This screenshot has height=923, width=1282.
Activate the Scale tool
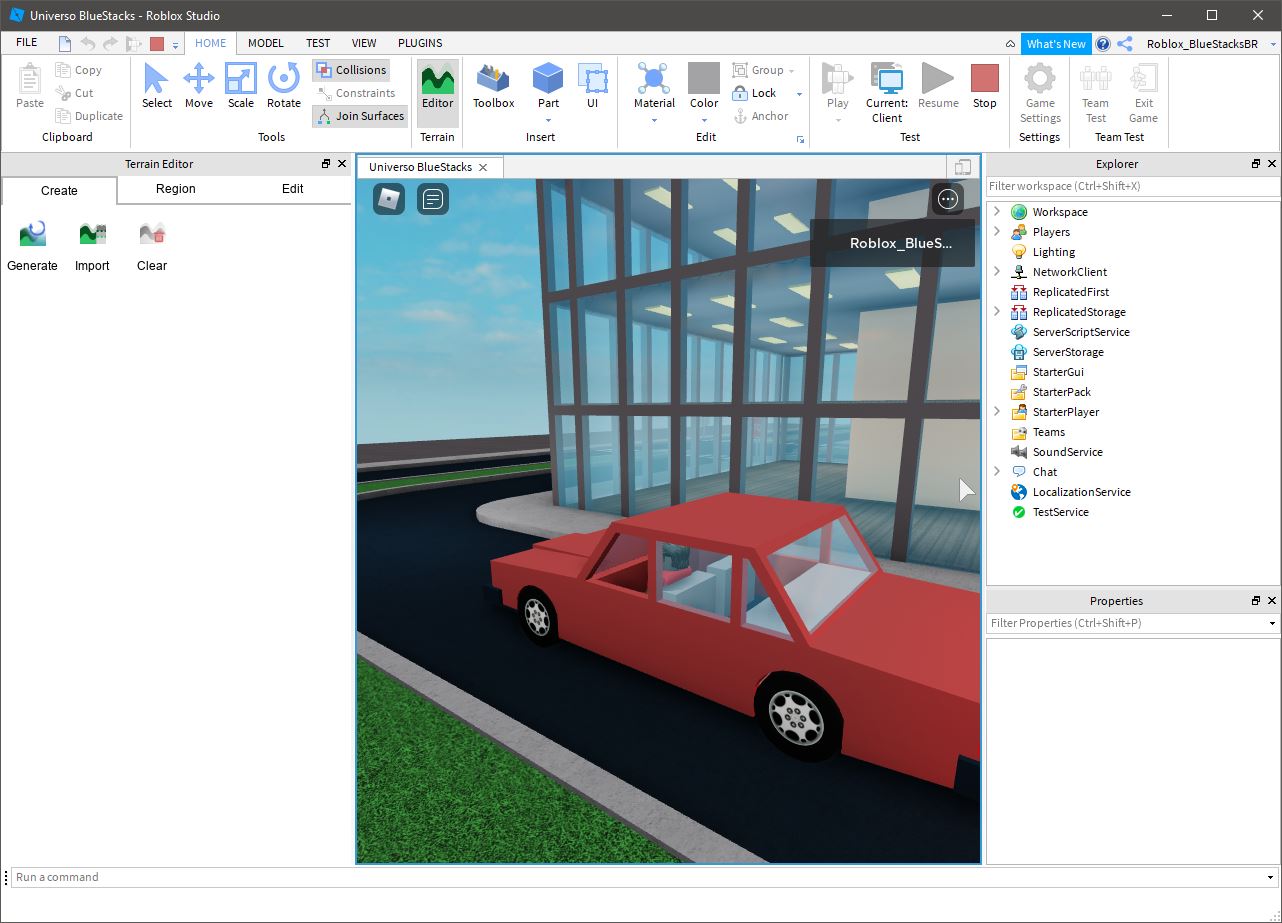(x=240, y=86)
